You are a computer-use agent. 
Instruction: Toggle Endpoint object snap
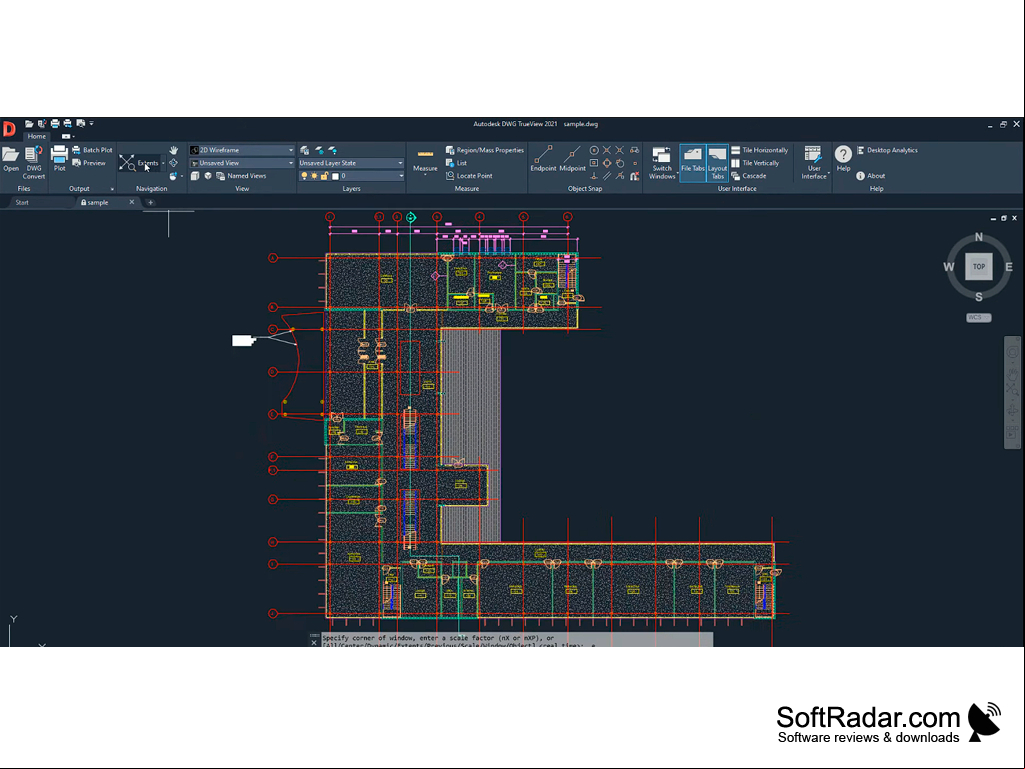tap(543, 159)
